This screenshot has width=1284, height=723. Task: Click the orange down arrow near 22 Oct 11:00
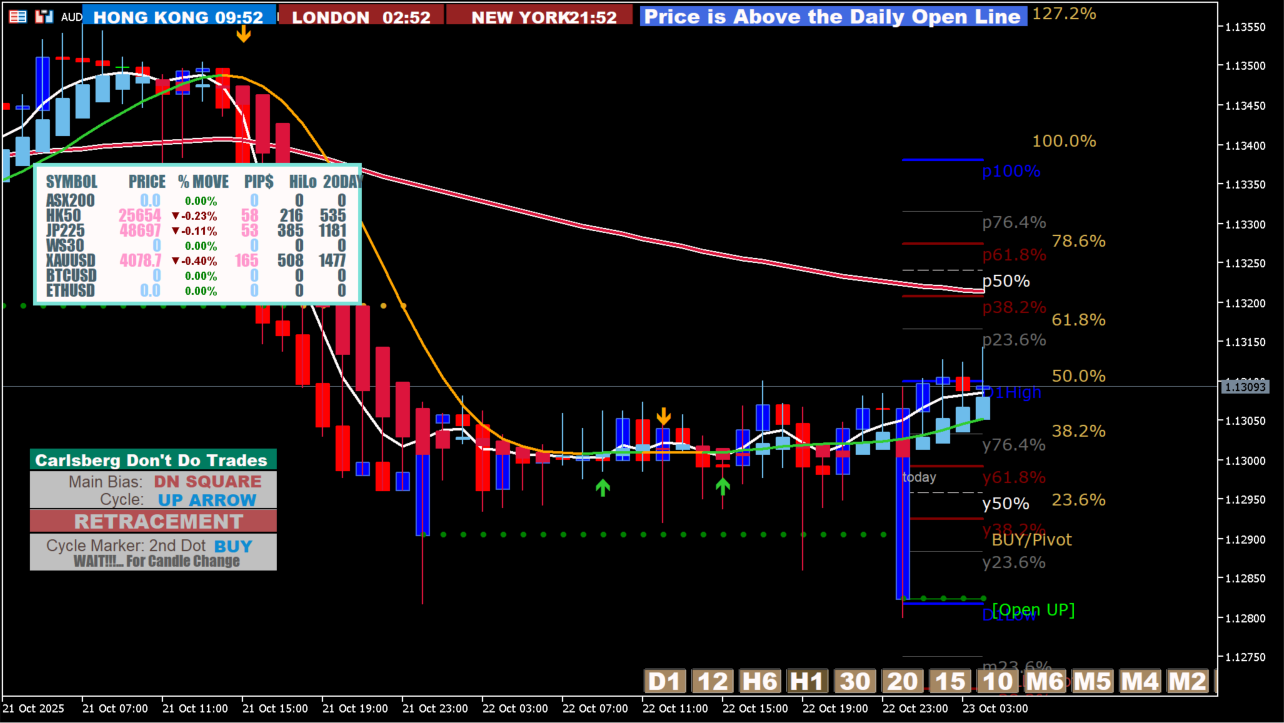(663, 417)
